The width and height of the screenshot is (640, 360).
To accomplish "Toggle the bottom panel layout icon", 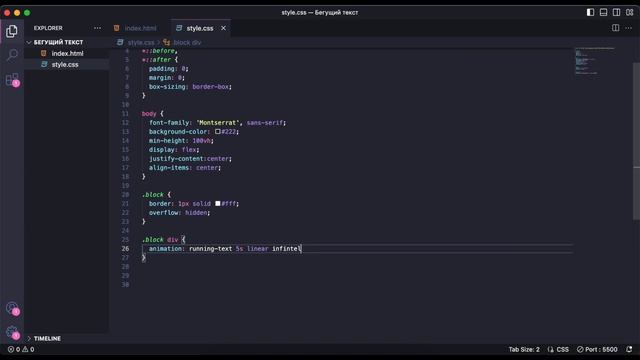I will click(x=603, y=12).
